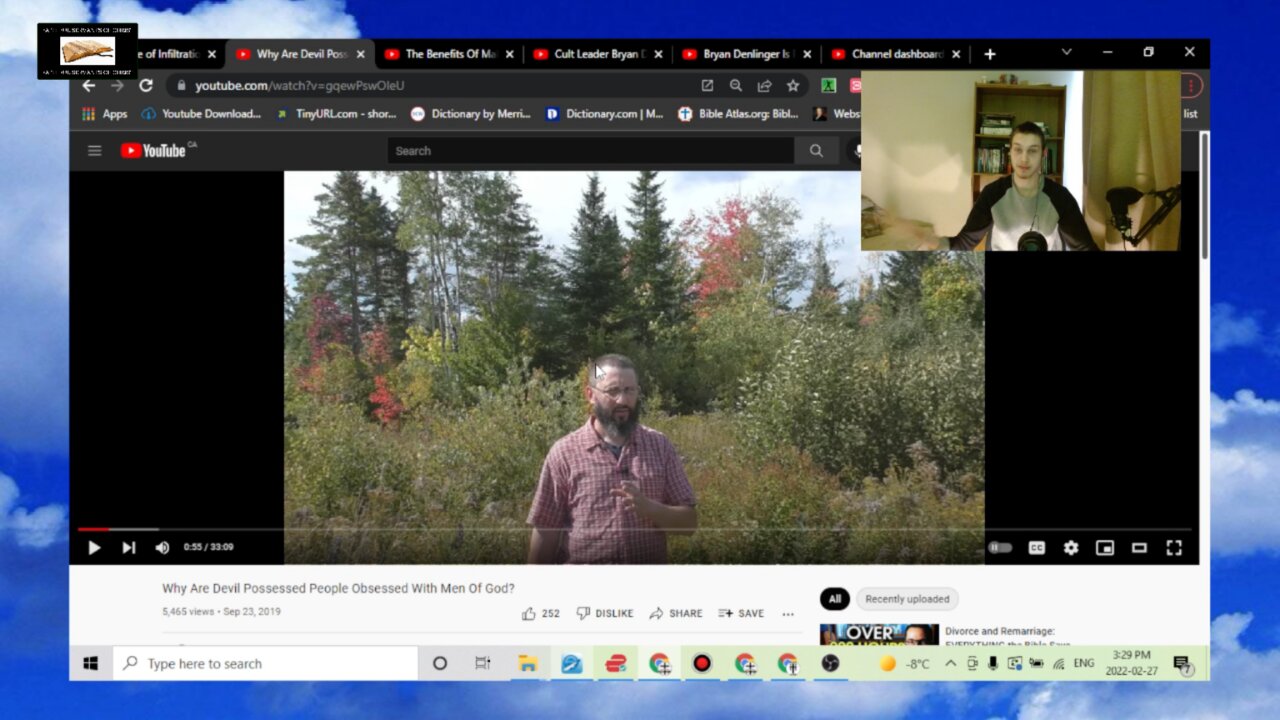Open clock and date 3:29 PM
This screenshot has width=1280, height=720.
click(1131, 663)
